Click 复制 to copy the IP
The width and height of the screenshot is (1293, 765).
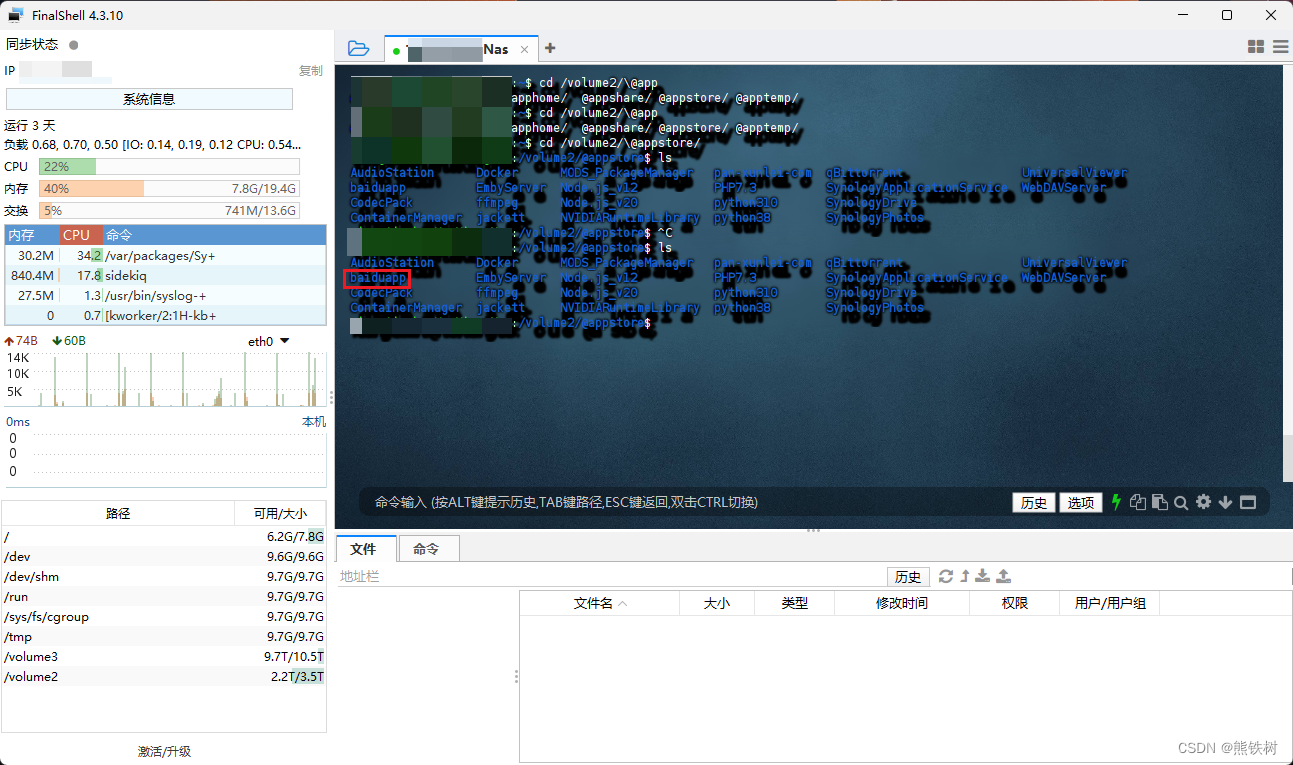click(311, 71)
